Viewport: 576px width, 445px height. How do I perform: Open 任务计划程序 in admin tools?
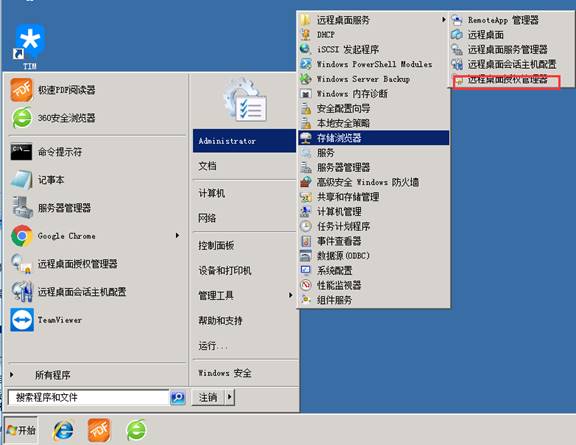374,226
